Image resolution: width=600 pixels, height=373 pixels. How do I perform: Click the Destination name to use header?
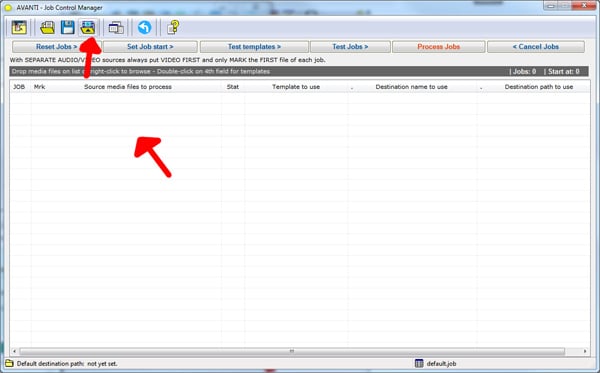pyautogui.click(x=411, y=87)
